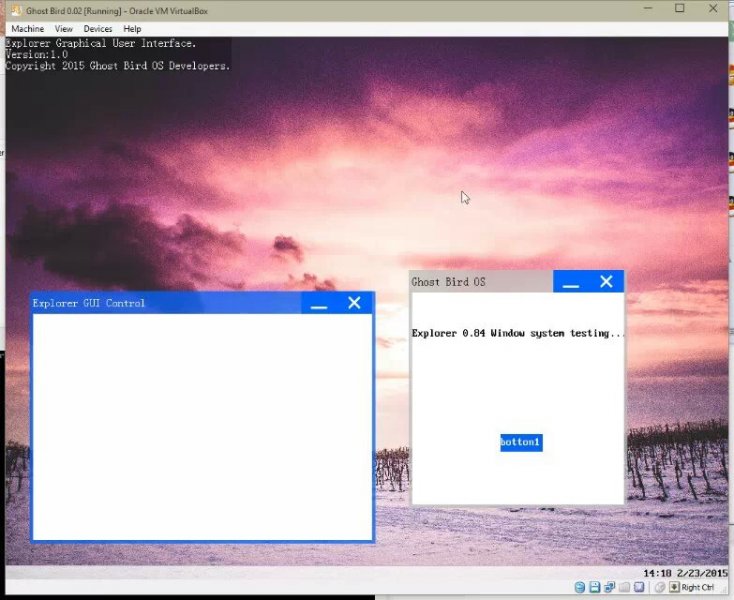
Task: Click the Copyright 2015 Ghost Bird OS Developers line
Action: [117, 66]
